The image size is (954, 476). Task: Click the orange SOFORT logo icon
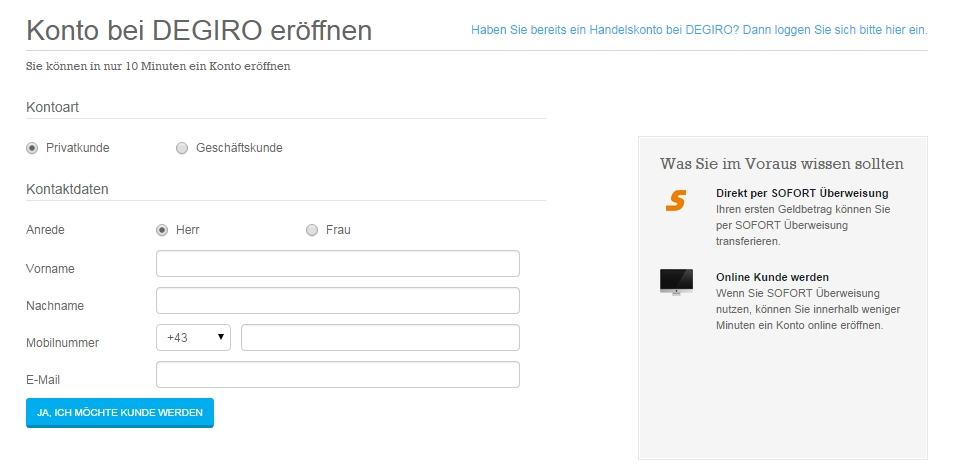pos(676,200)
